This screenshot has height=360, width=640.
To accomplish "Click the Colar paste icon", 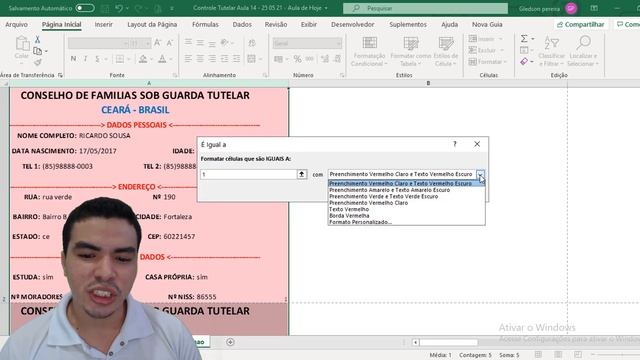I will 22,48.
